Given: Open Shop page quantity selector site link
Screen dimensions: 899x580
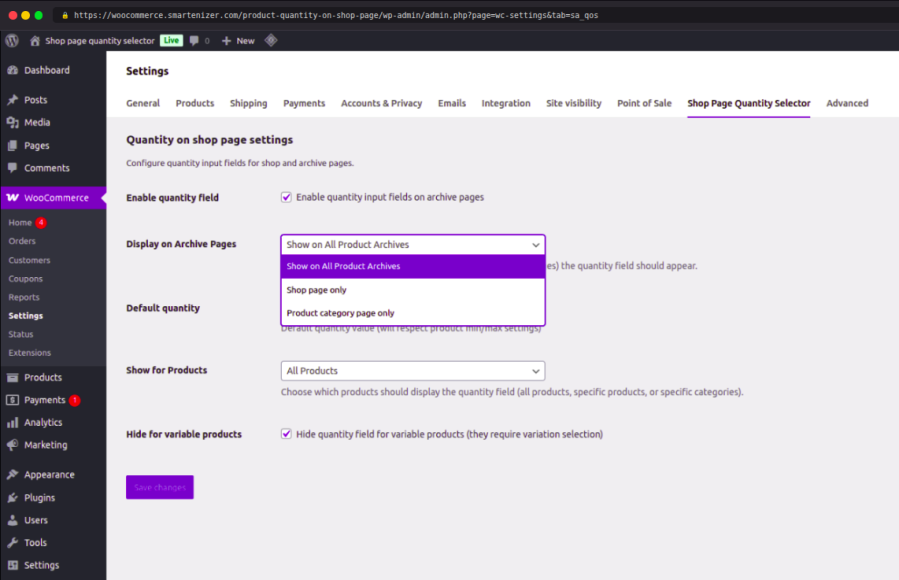Looking at the screenshot, I should [100, 41].
